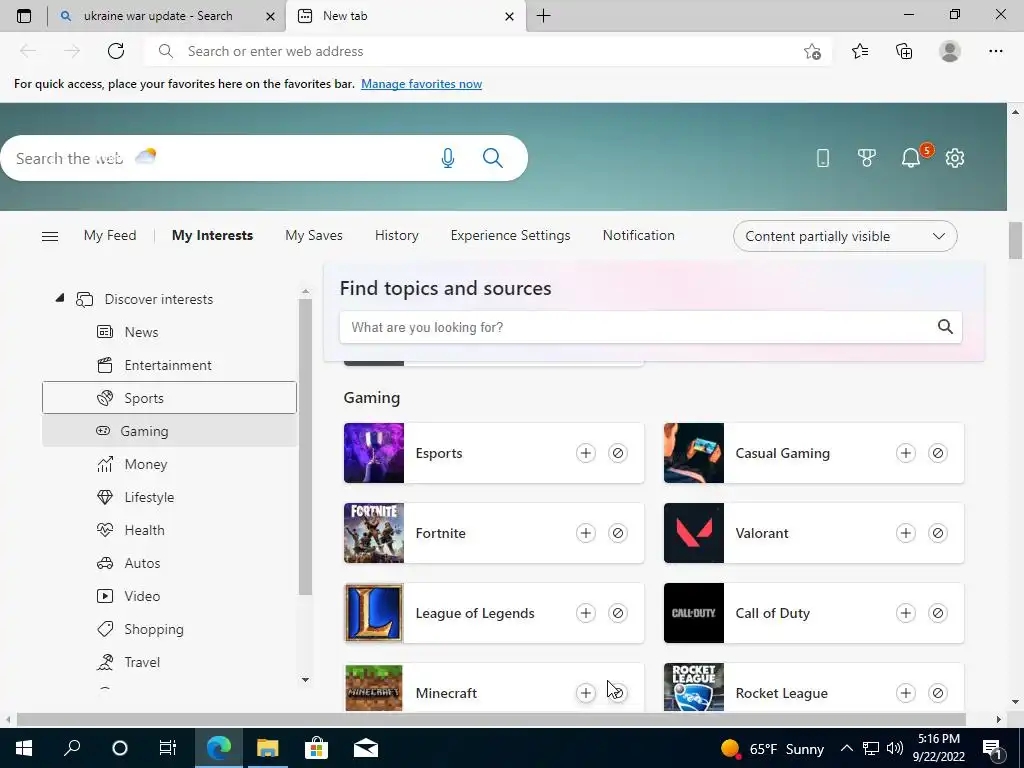
Task: Select Health in interests sidebar
Action: click(169, 530)
